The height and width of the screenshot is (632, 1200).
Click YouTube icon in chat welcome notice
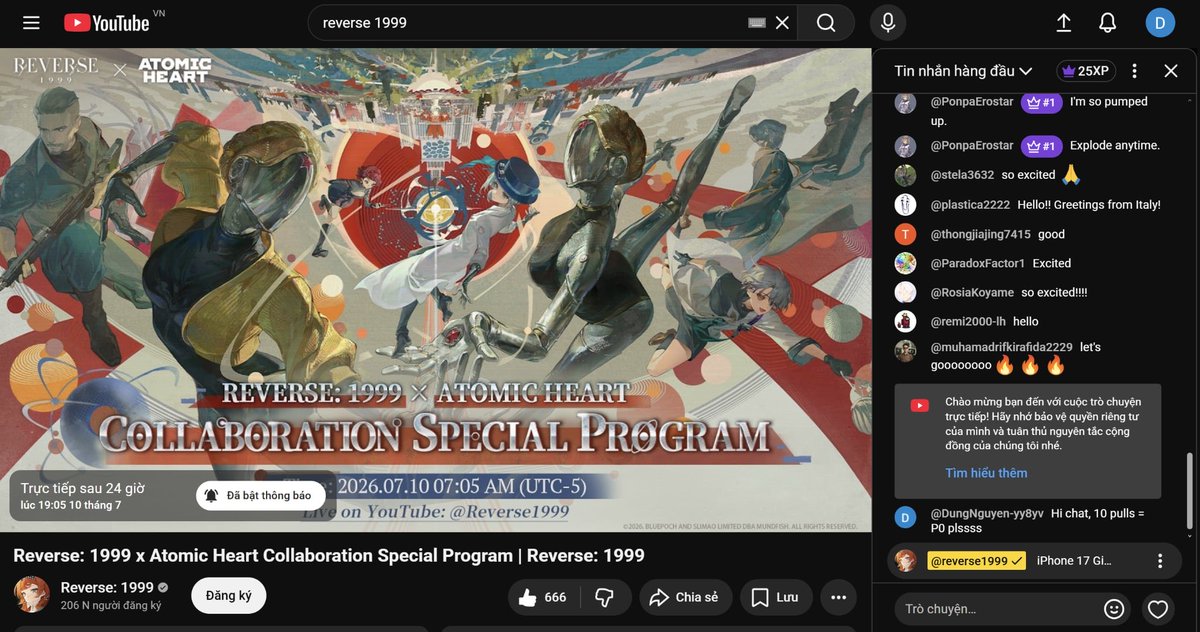pyautogui.click(x=920, y=405)
